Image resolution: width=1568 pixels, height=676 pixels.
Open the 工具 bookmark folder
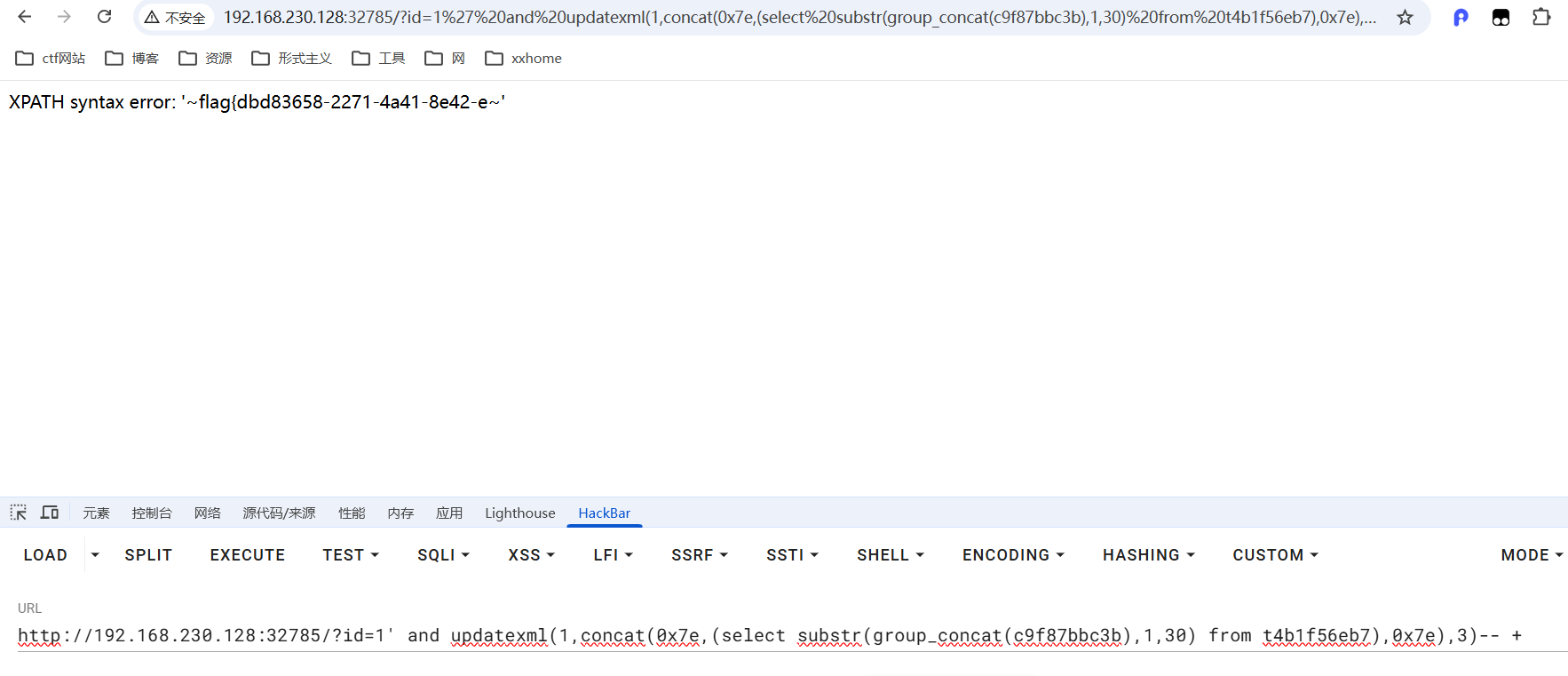378,58
